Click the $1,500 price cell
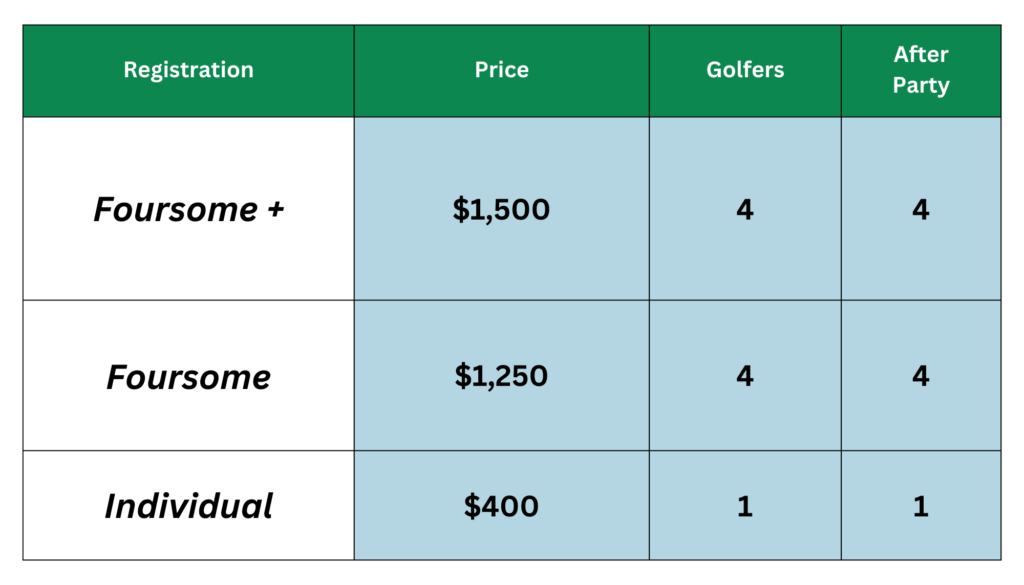1024x585 pixels. point(502,209)
